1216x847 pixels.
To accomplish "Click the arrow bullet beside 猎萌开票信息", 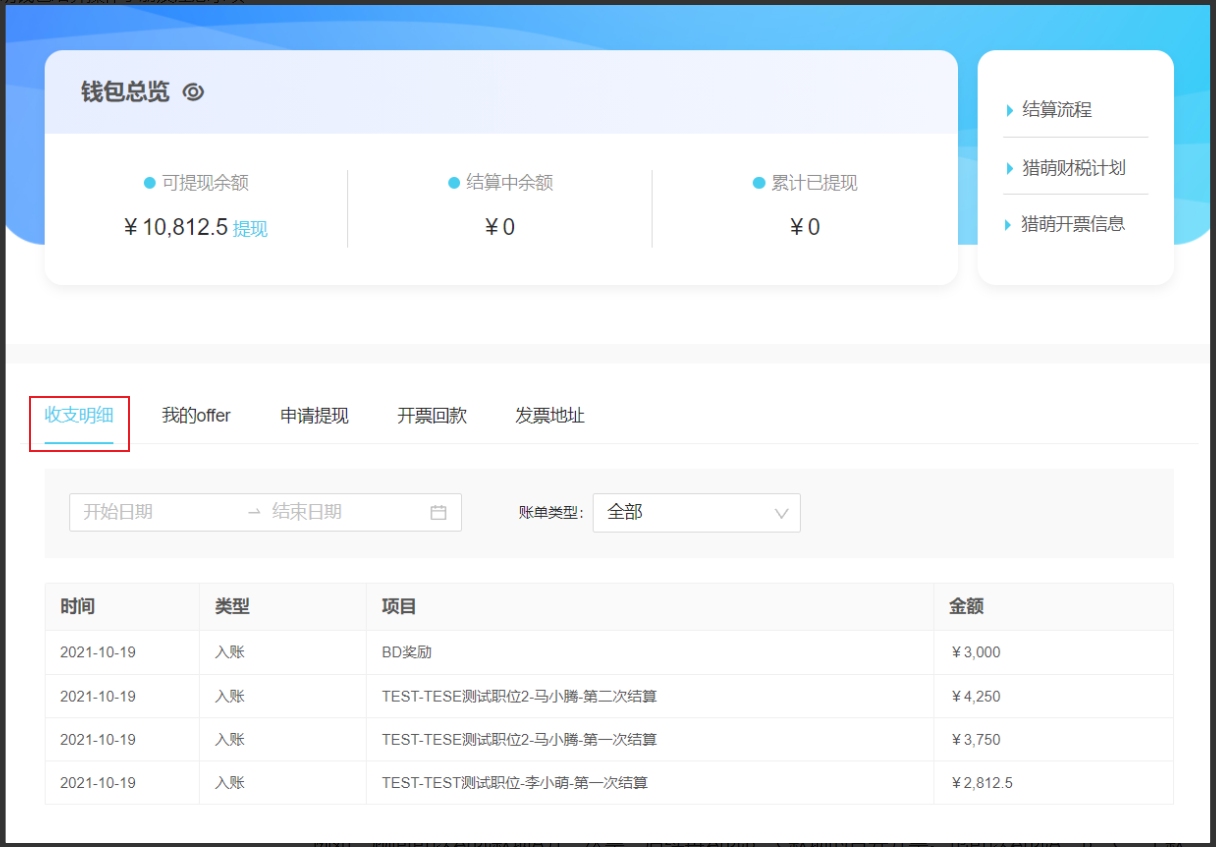I will point(1009,225).
